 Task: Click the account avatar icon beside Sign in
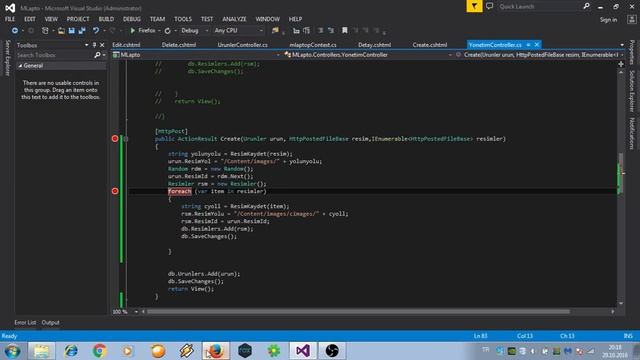coord(631,20)
